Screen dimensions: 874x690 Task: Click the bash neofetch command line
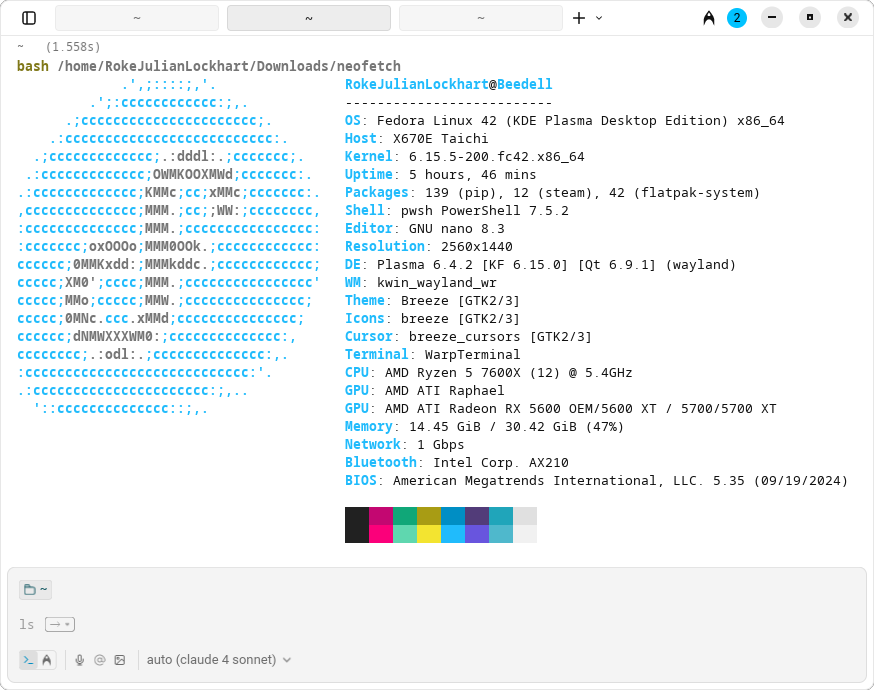tap(208, 66)
